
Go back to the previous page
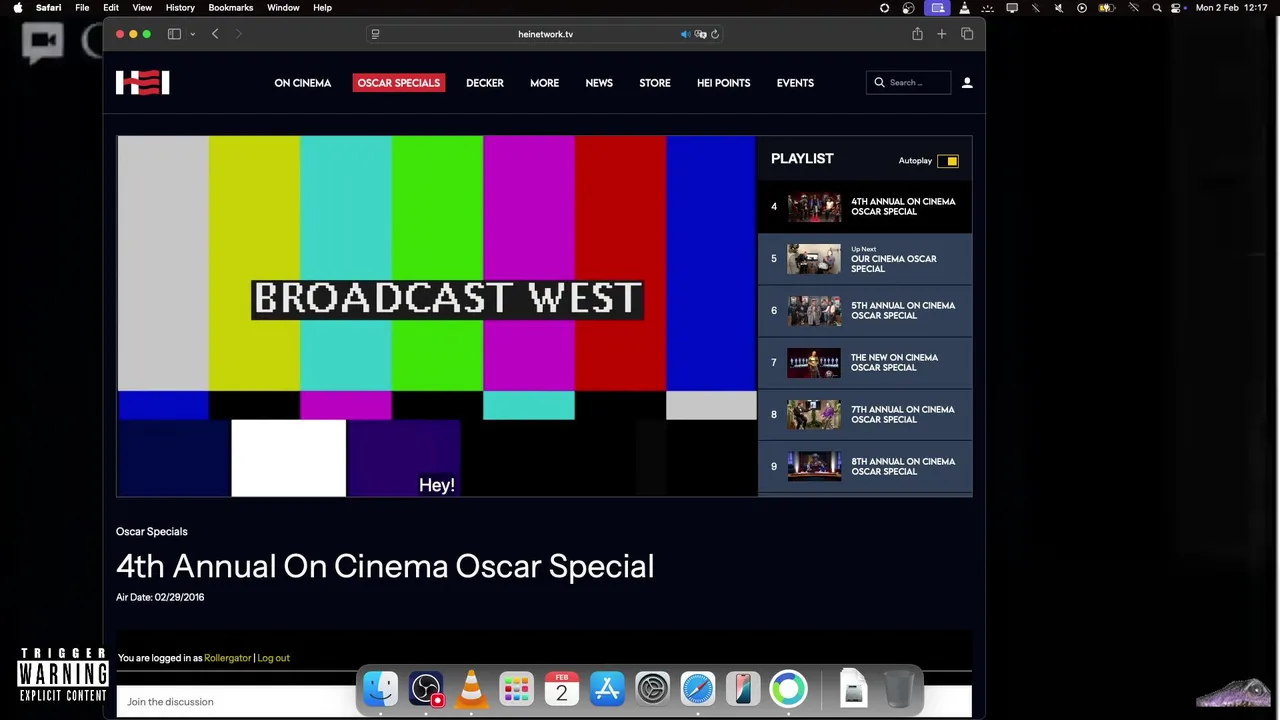[x=215, y=34]
